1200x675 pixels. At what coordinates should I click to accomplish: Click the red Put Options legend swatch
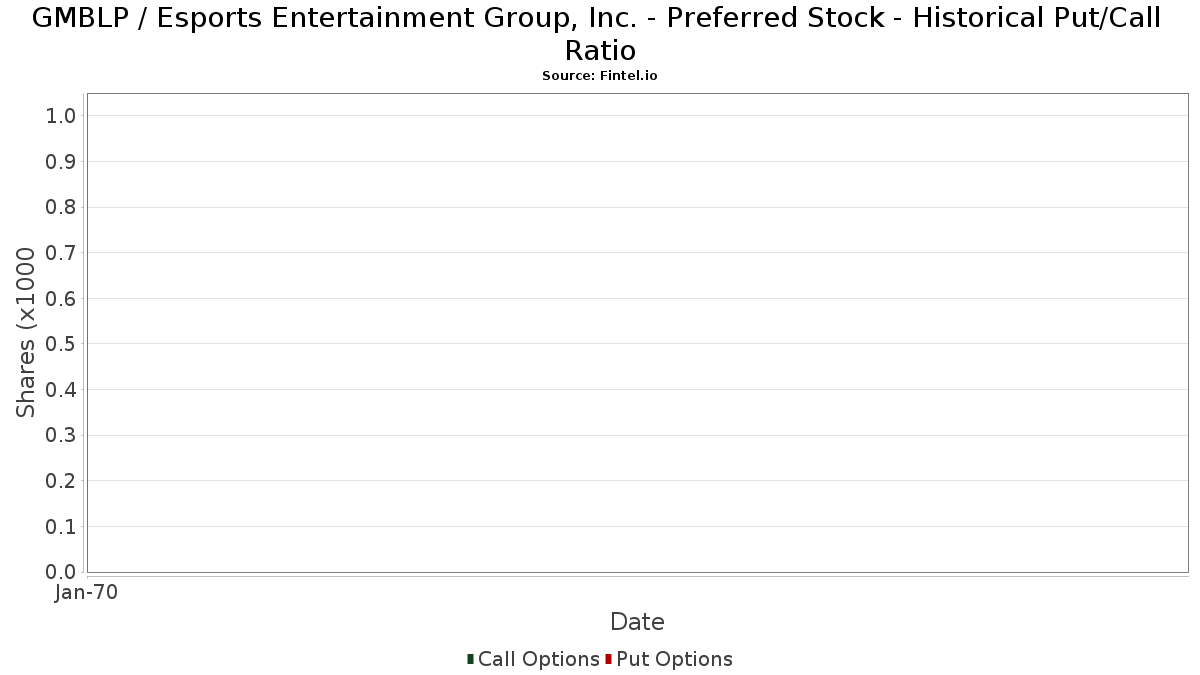pyautogui.click(x=608, y=659)
